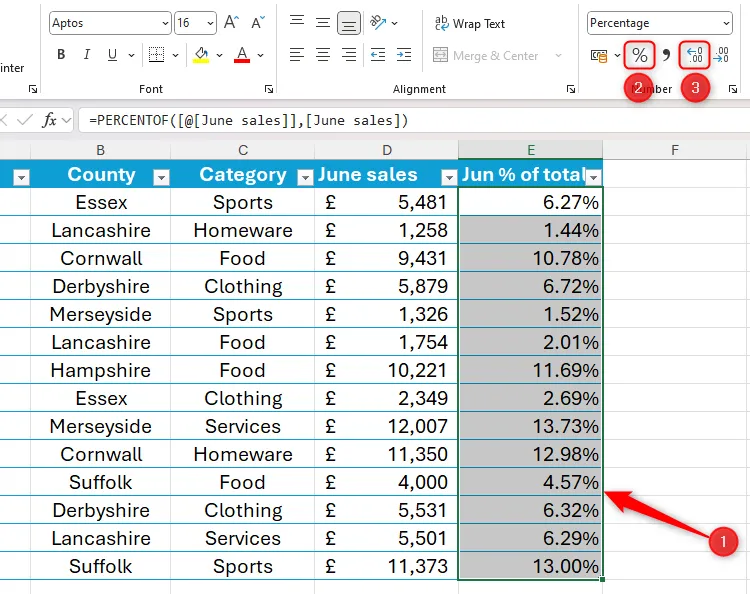This screenshot has width=750, height=594.
Task: Click the Increase Decimal button
Action: (x=694, y=55)
